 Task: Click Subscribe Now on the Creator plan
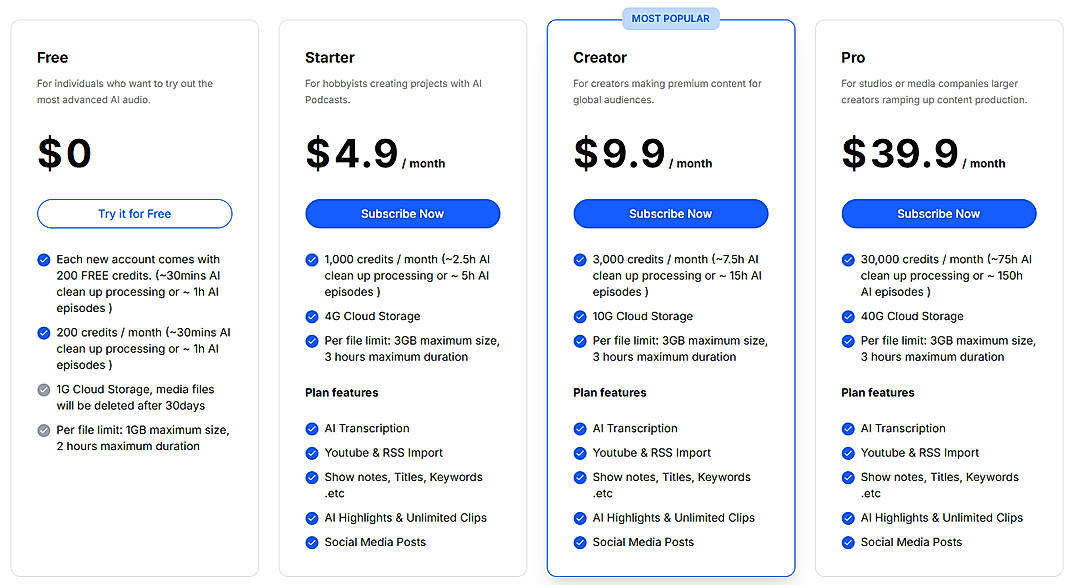(670, 213)
